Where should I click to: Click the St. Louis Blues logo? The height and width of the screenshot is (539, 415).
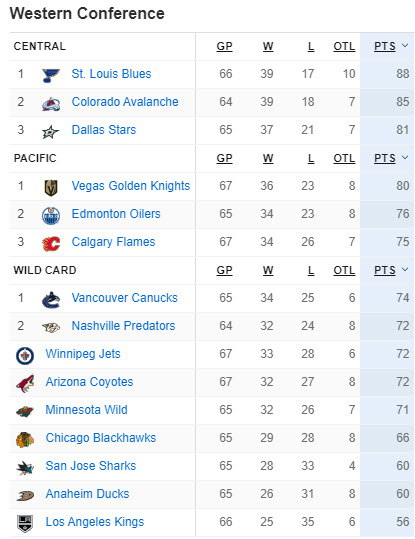(51, 75)
